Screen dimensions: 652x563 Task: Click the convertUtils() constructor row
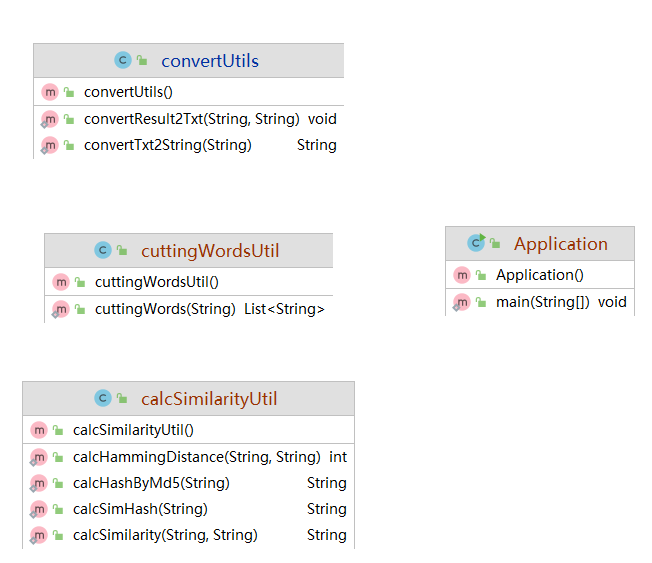click(x=128, y=92)
